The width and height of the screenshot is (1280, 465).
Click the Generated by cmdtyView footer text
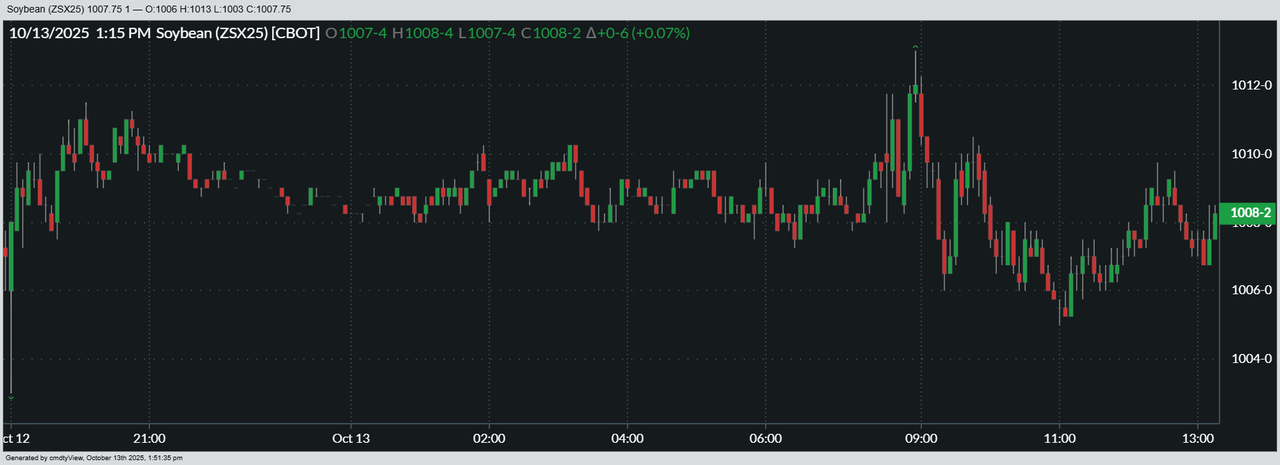(x=92, y=458)
